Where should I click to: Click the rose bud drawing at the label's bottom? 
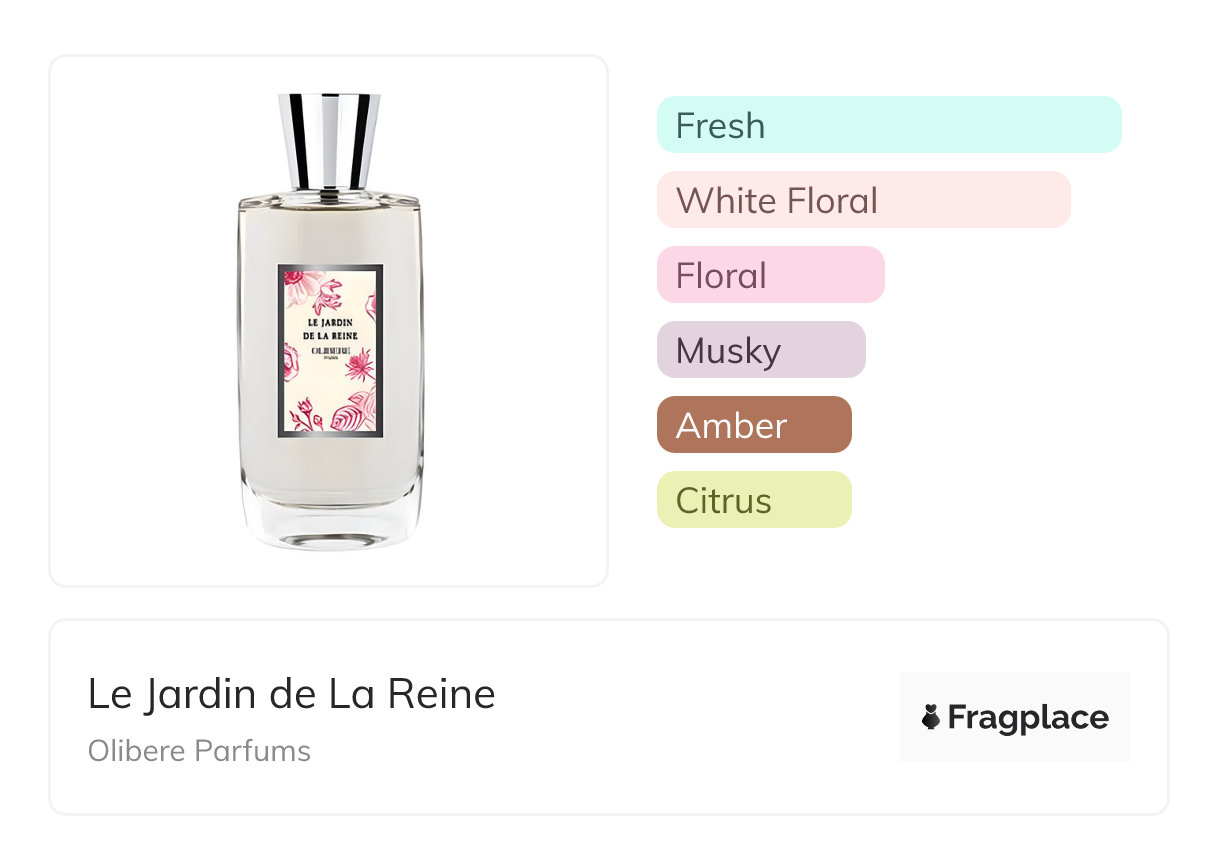coord(306,412)
